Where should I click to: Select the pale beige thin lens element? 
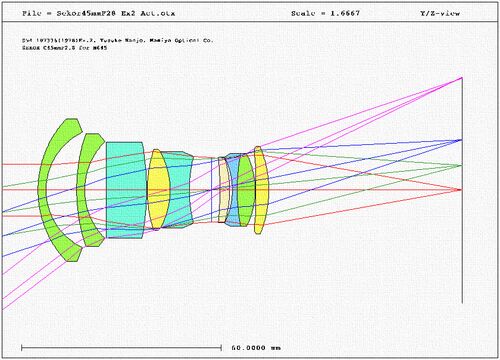(x=223, y=190)
